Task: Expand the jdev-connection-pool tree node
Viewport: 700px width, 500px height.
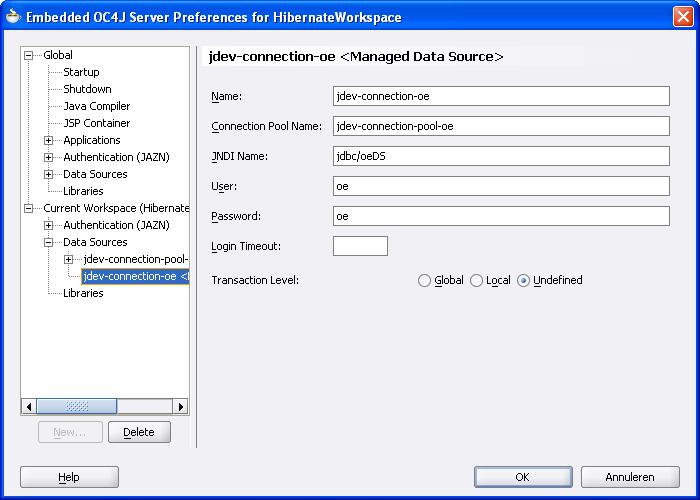Action: tap(69, 259)
